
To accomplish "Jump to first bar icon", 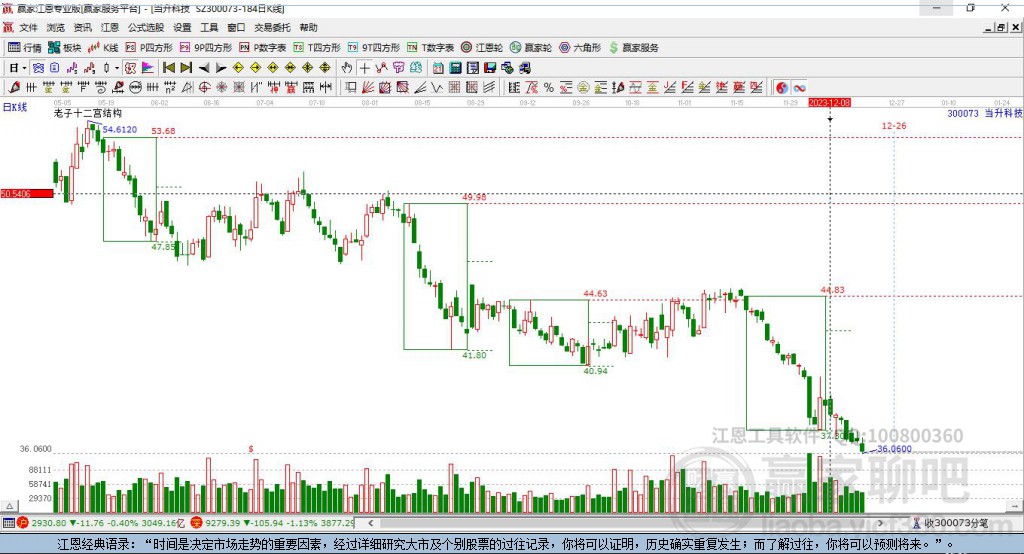I will pyautogui.click(x=168, y=68).
